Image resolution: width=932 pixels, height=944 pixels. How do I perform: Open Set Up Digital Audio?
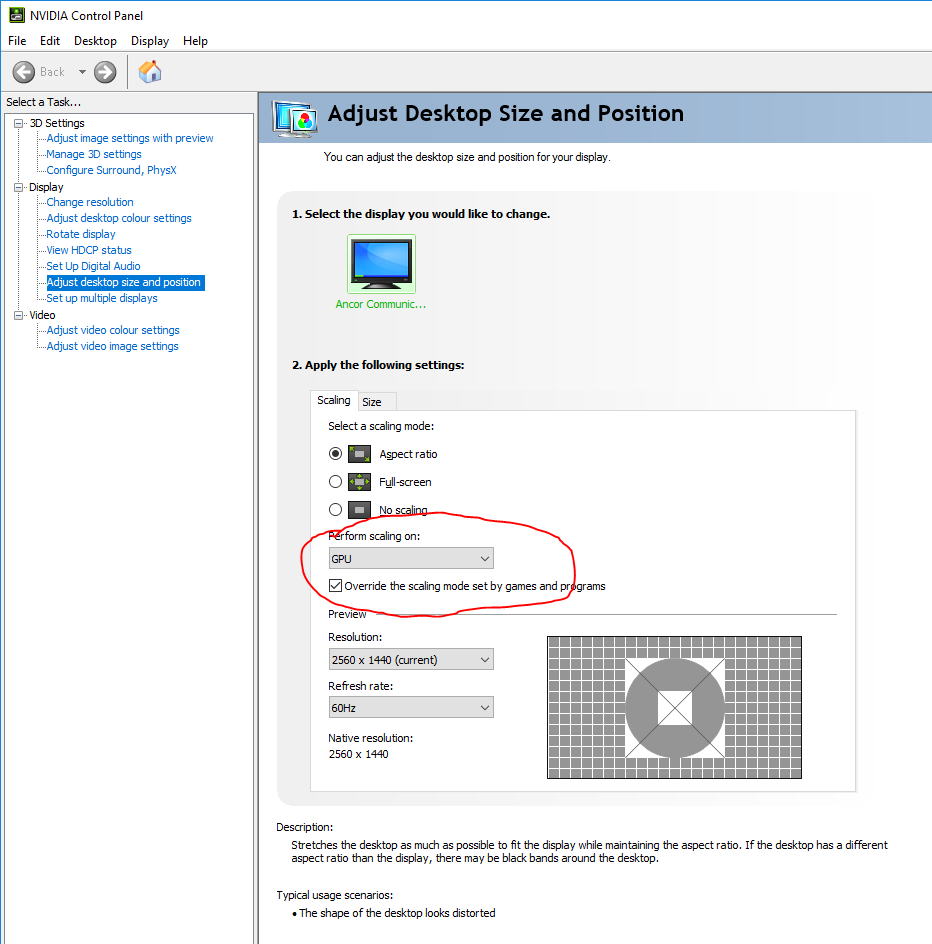tap(93, 266)
